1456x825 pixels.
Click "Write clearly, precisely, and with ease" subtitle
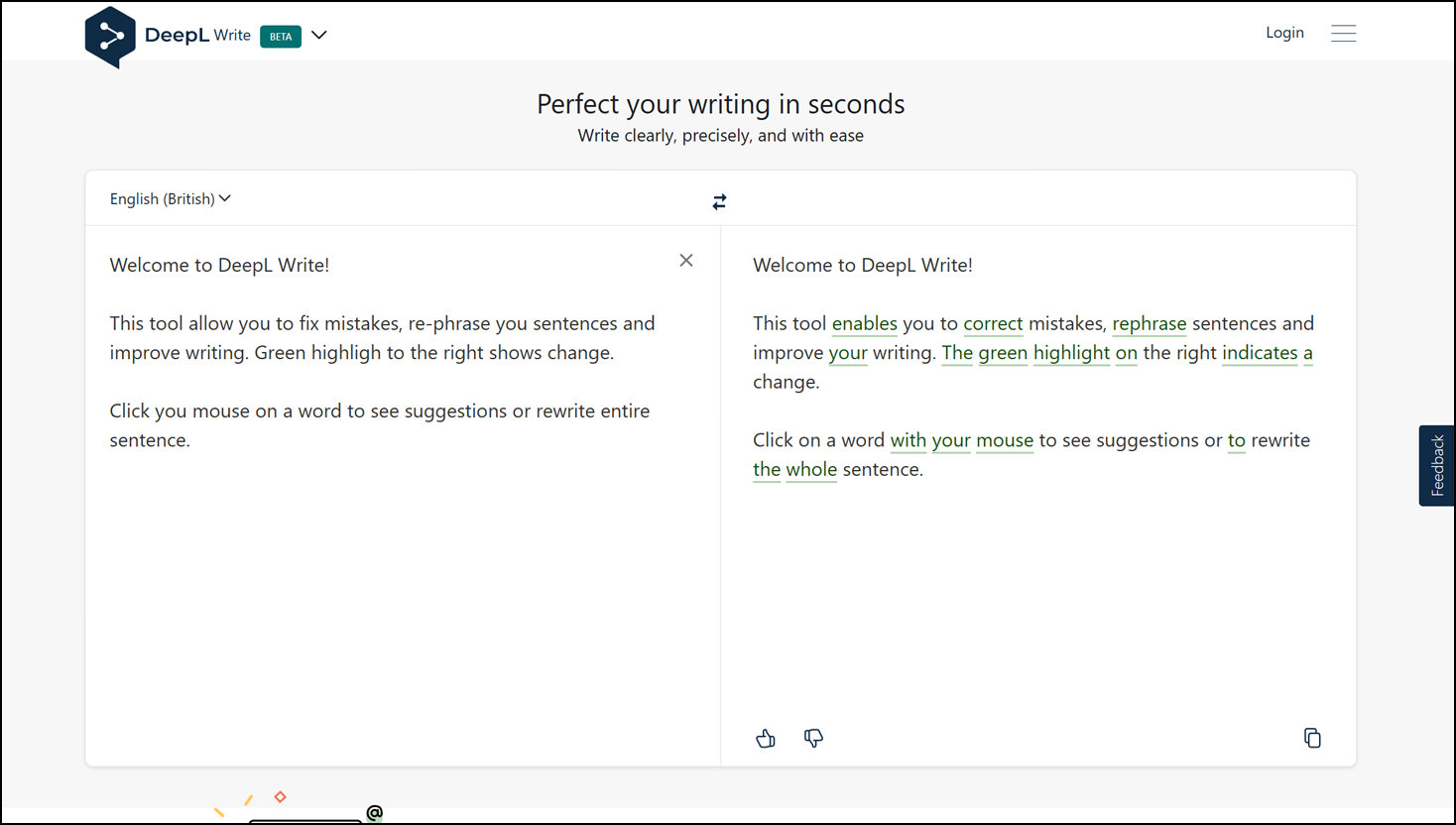click(721, 136)
